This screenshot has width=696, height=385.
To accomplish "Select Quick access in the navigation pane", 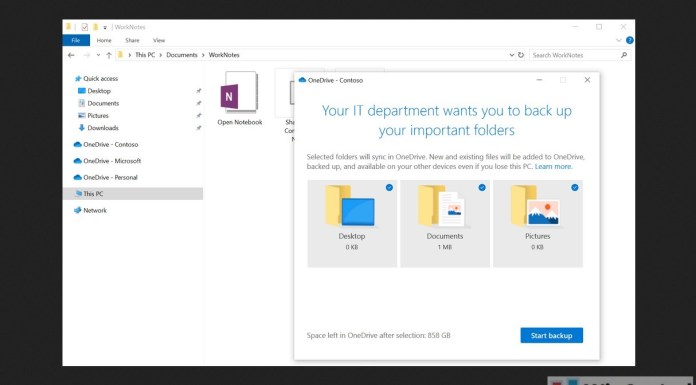I will pyautogui.click(x=101, y=79).
